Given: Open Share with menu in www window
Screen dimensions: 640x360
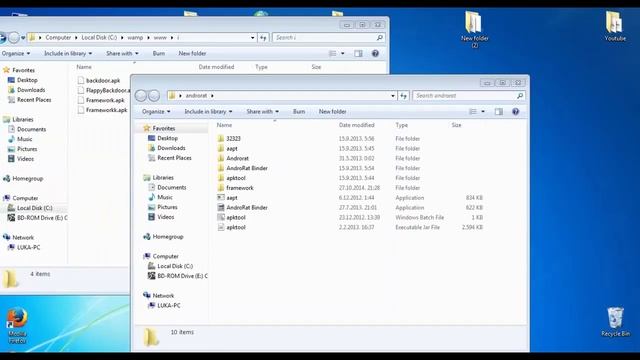Looking at the screenshot, I should 122,53.
